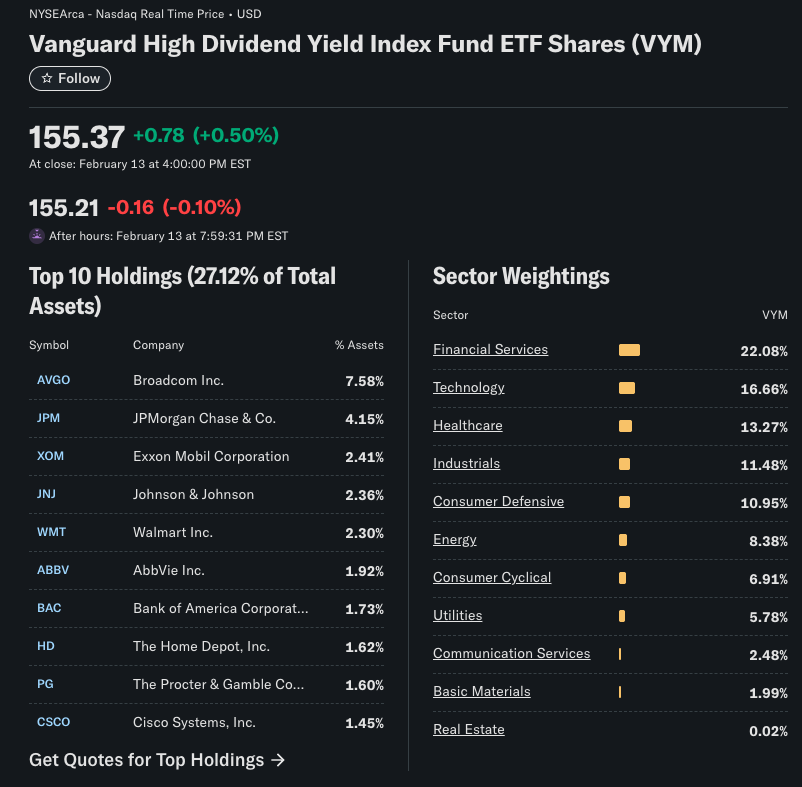Open the Real Estate sector link

tap(468, 729)
